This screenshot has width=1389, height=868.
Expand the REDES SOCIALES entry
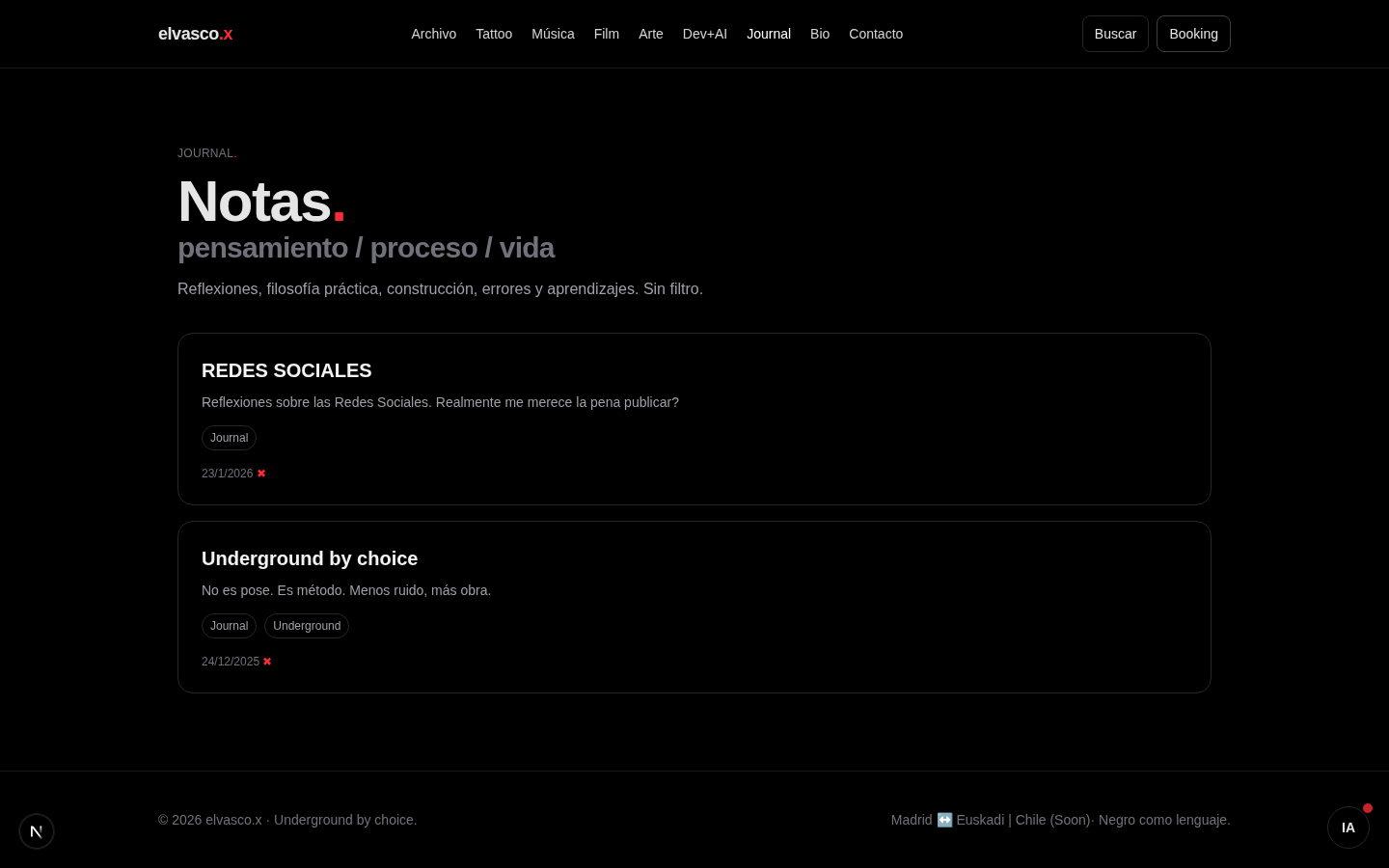286,370
